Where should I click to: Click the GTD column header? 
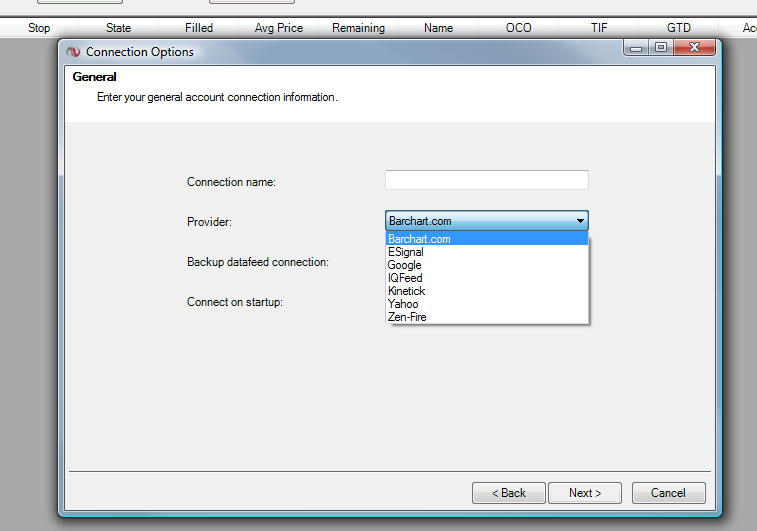[679, 28]
